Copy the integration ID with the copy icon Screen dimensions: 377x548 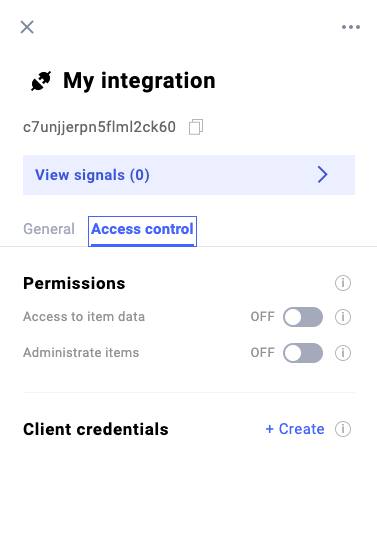[196, 127]
